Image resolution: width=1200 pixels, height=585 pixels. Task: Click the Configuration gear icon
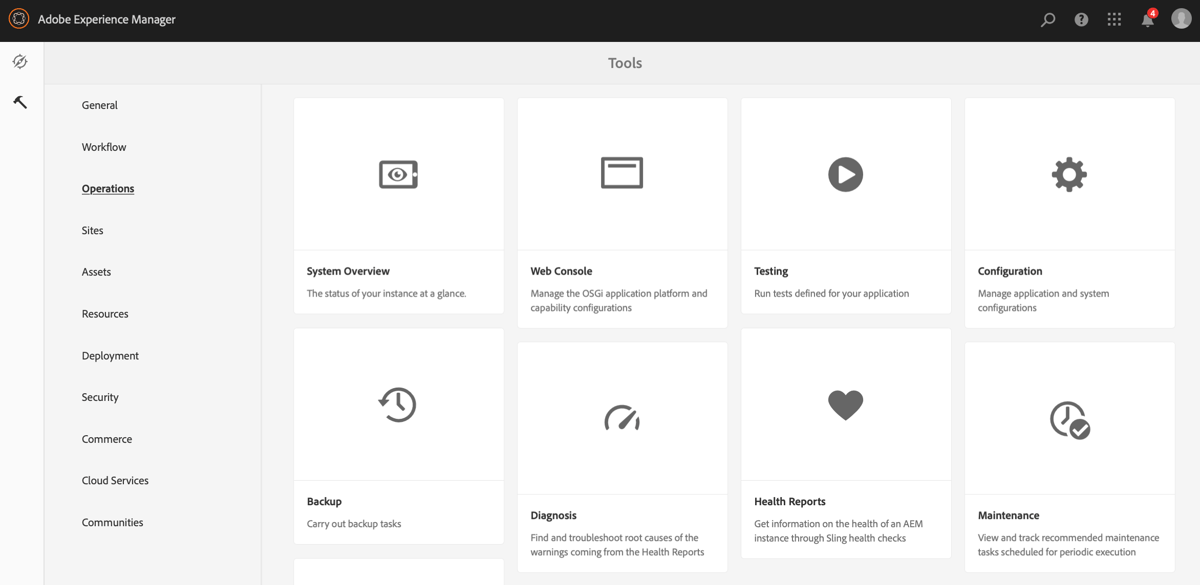coord(1069,173)
